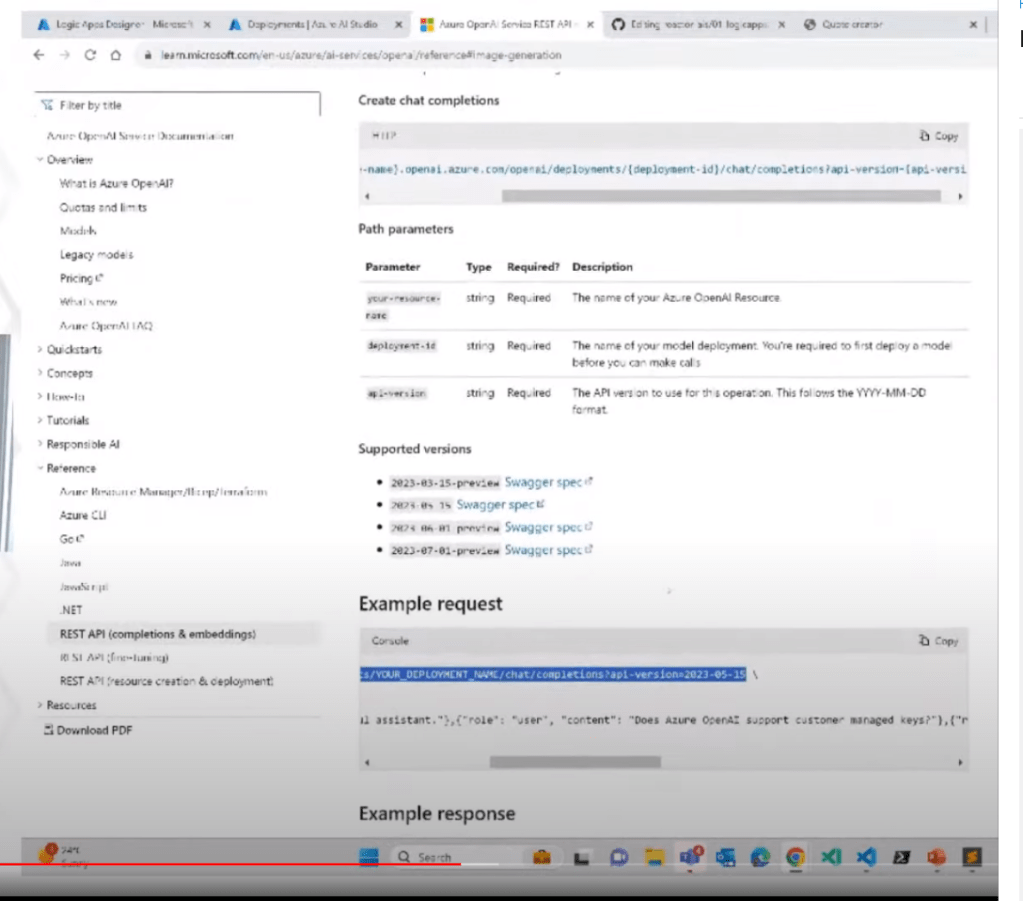Open Azure OpenAI FAQ page

point(106,326)
